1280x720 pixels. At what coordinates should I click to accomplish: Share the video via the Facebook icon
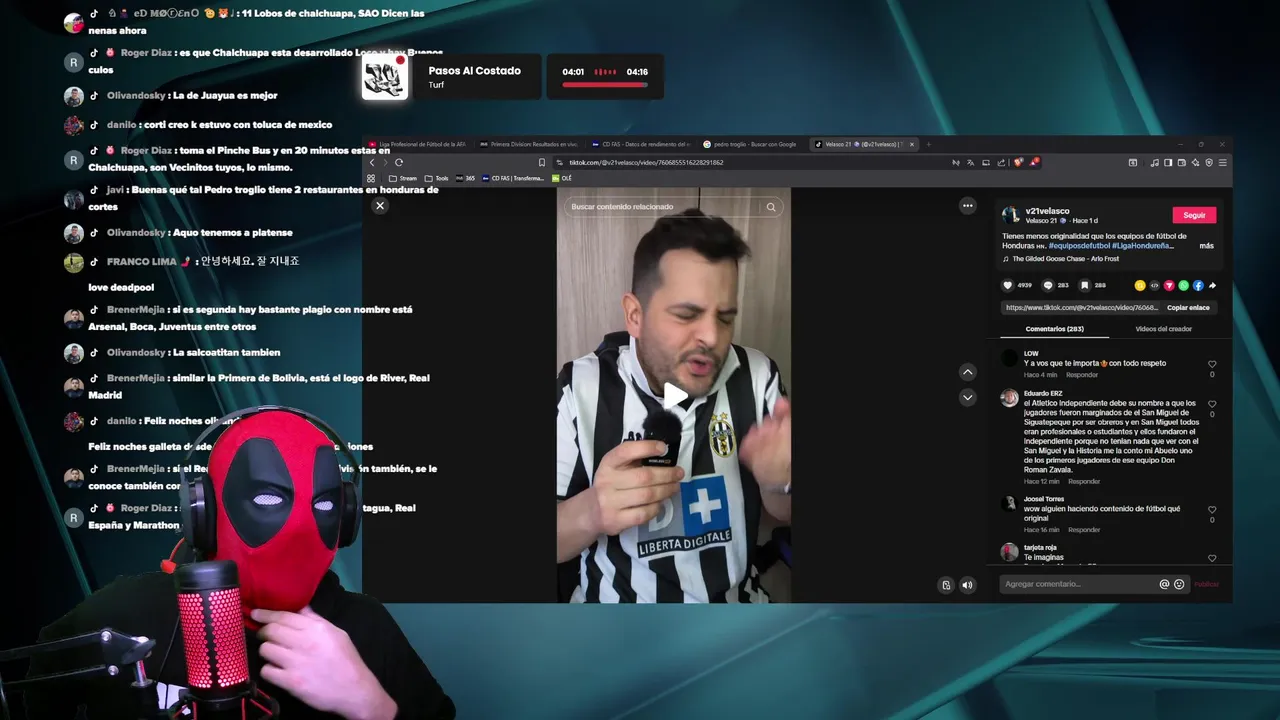pyautogui.click(x=1198, y=285)
